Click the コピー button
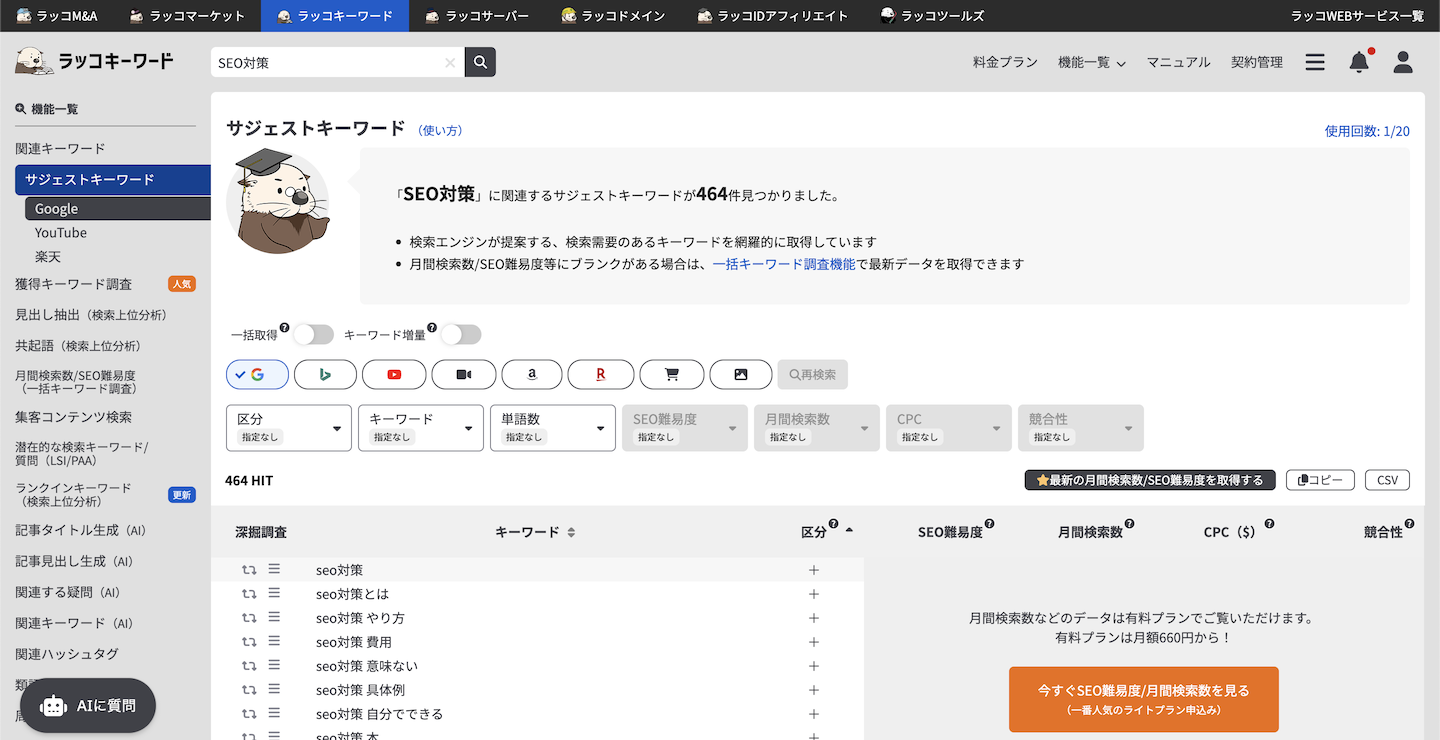This screenshot has width=1440, height=740. pyautogui.click(x=1320, y=480)
